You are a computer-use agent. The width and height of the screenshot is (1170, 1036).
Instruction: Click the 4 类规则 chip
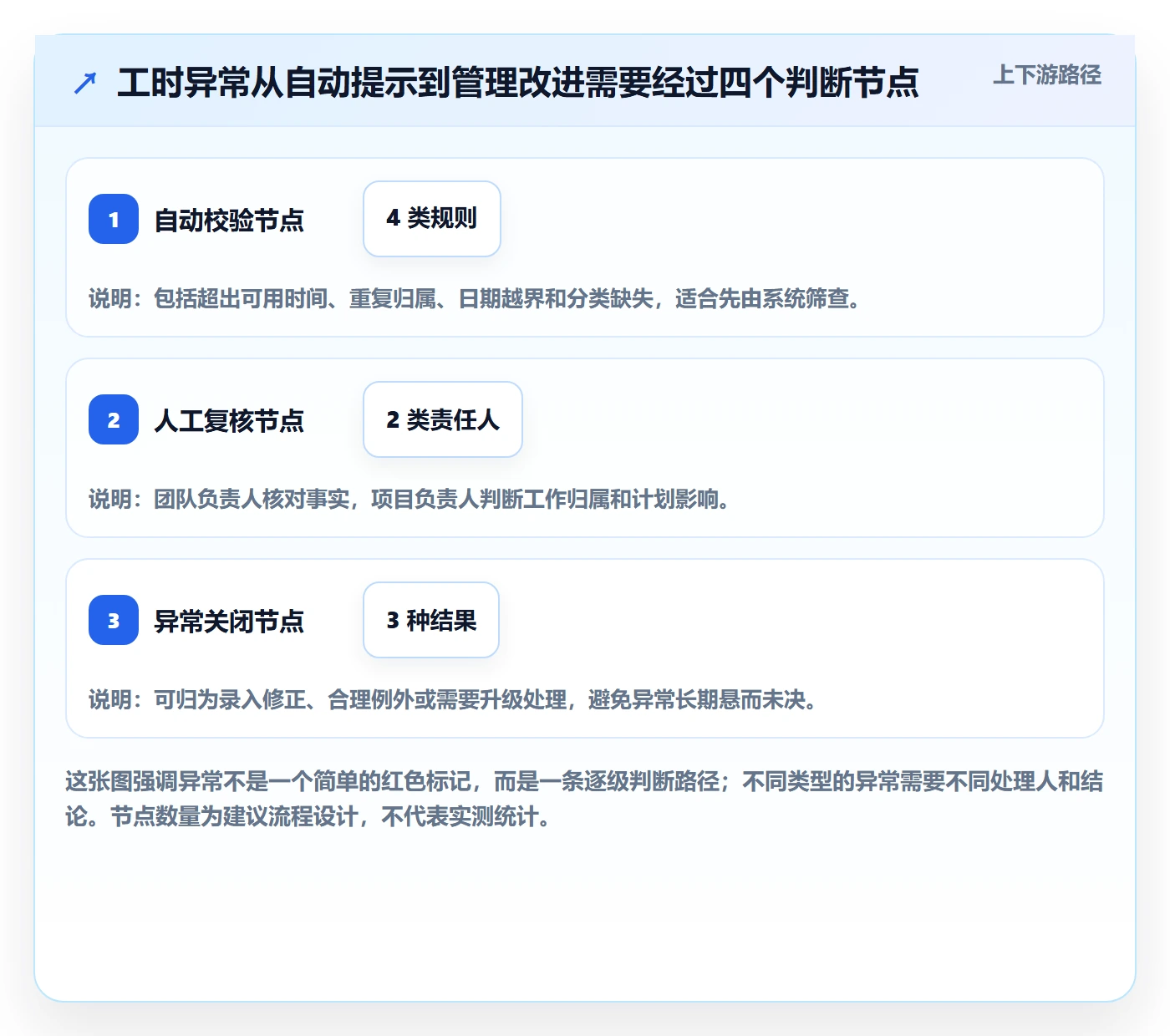(432, 219)
